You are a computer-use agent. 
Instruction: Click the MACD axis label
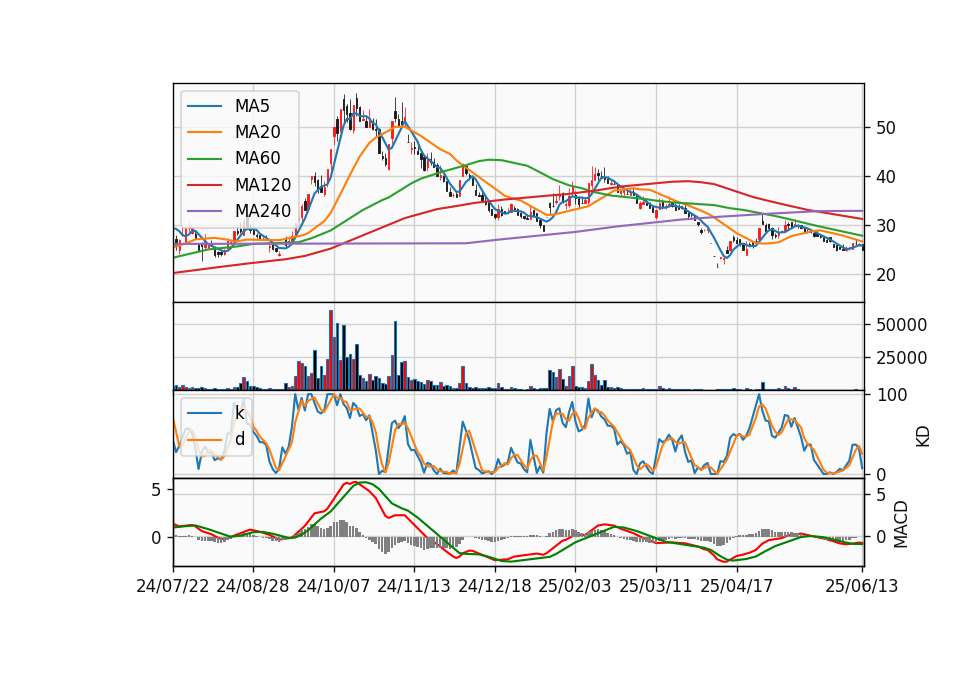[901, 524]
